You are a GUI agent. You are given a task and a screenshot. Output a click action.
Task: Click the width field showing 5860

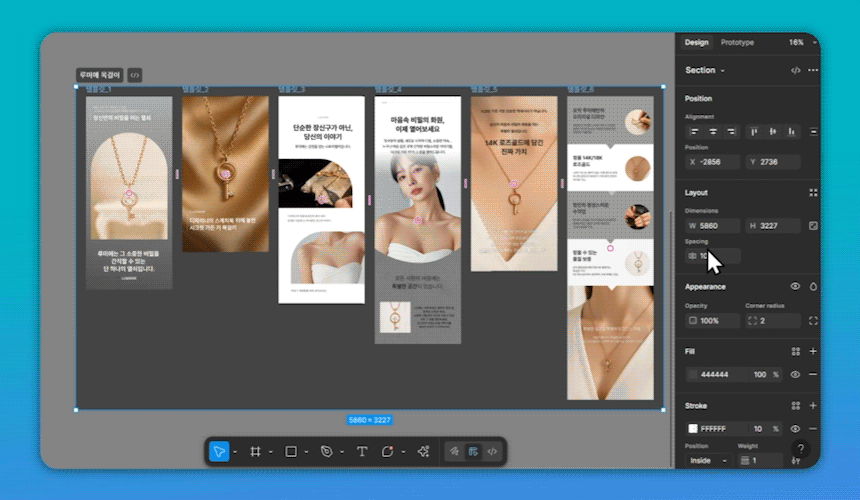tap(712, 226)
